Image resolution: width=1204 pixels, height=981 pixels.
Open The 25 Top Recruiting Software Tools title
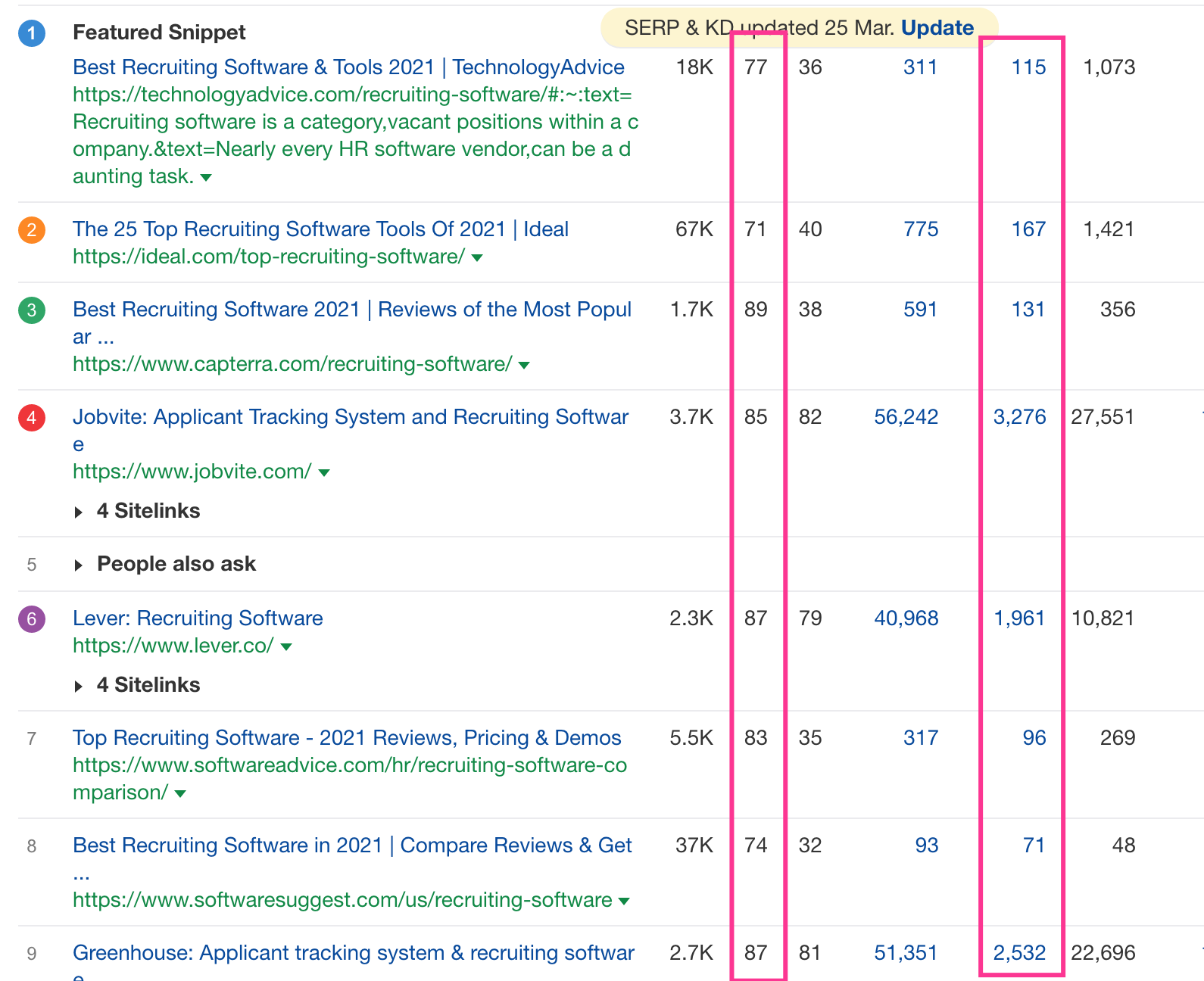click(x=320, y=229)
